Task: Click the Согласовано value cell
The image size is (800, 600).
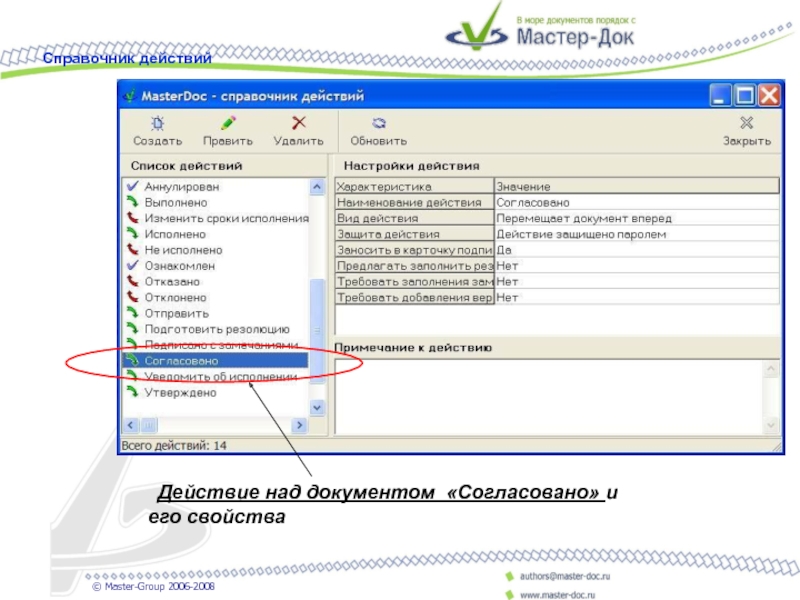Action: tap(637, 203)
